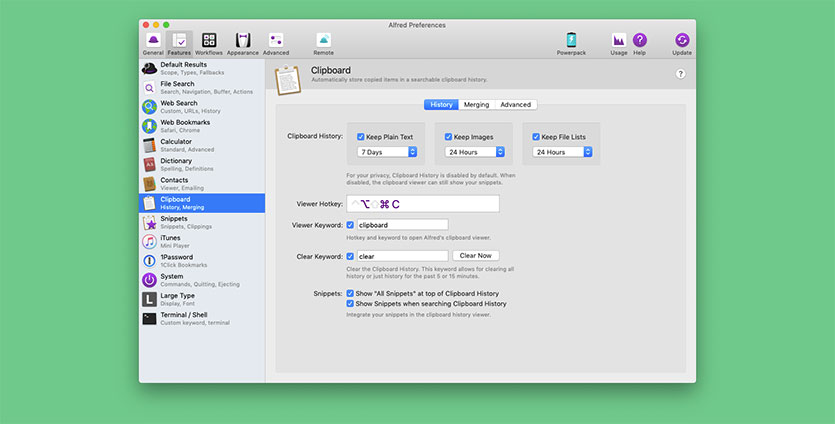This screenshot has width=835, height=424.
Task: Disable the Keep Images checkbox
Action: pyautogui.click(x=449, y=137)
